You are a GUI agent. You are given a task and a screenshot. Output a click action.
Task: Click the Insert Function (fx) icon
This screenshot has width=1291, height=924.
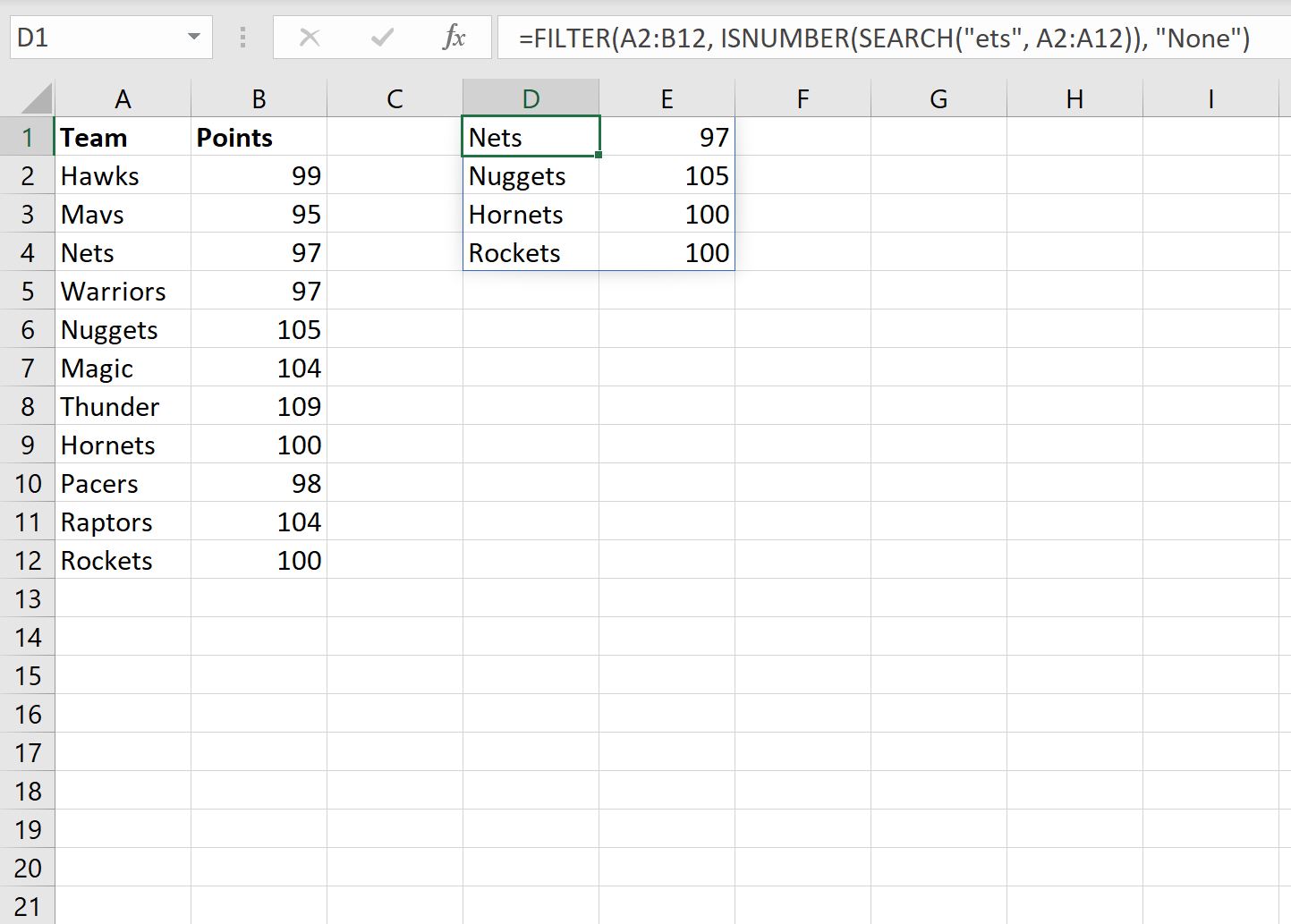click(454, 38)
